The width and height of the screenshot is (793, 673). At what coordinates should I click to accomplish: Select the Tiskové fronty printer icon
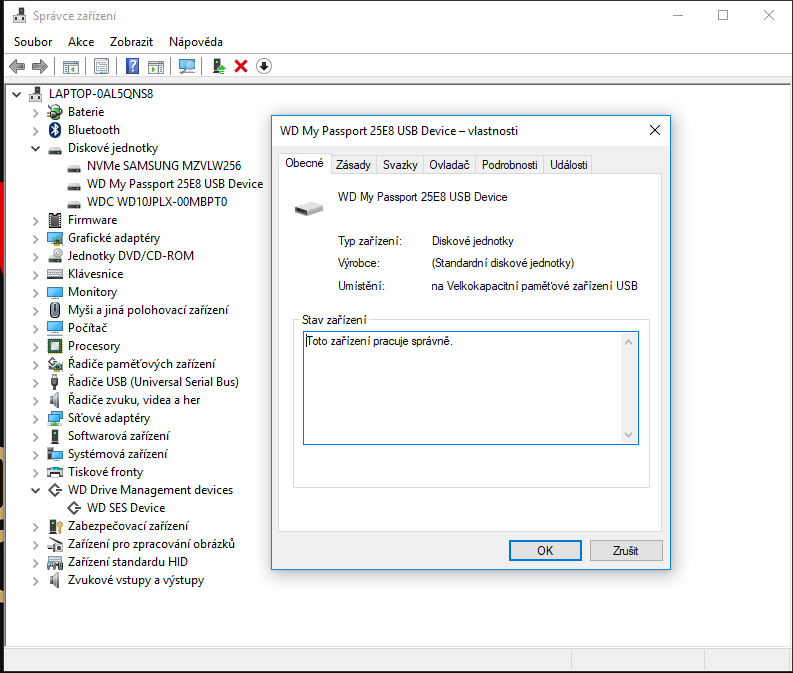(55, 472)
